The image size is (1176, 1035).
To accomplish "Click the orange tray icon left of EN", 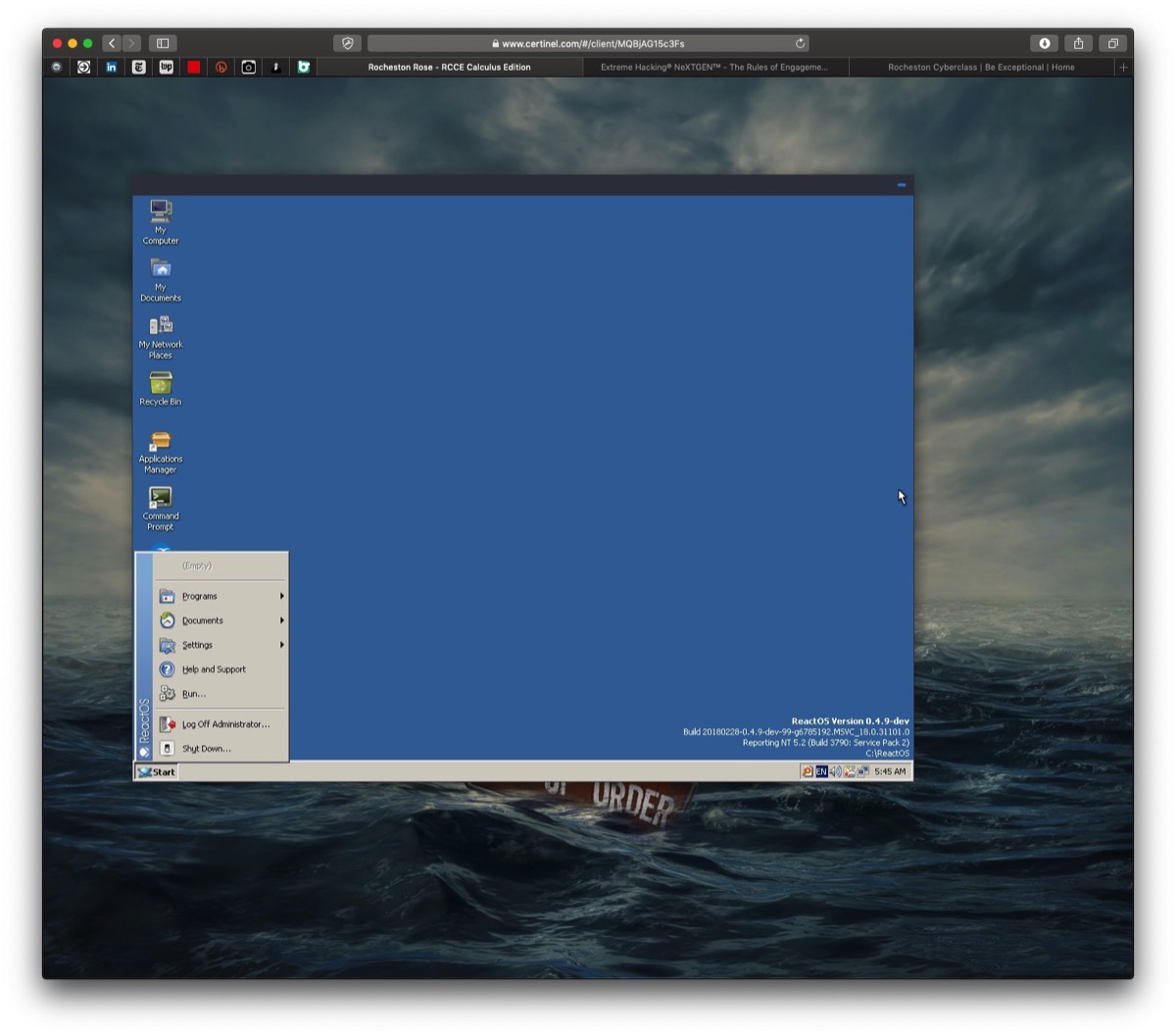I will (x=808, y=772).
